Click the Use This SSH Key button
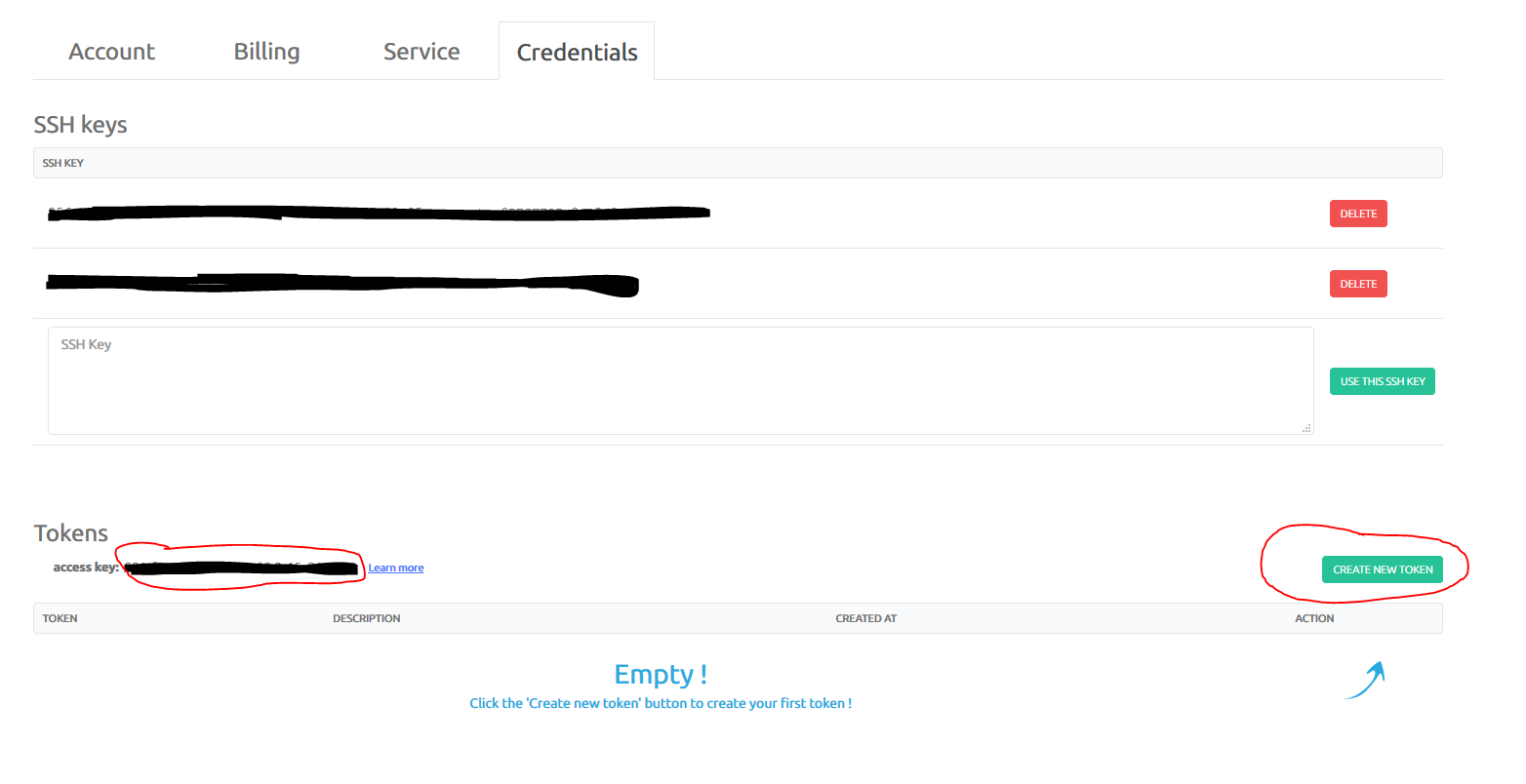Viewport: 1526px width, 784px height. tap(1382, 381)
